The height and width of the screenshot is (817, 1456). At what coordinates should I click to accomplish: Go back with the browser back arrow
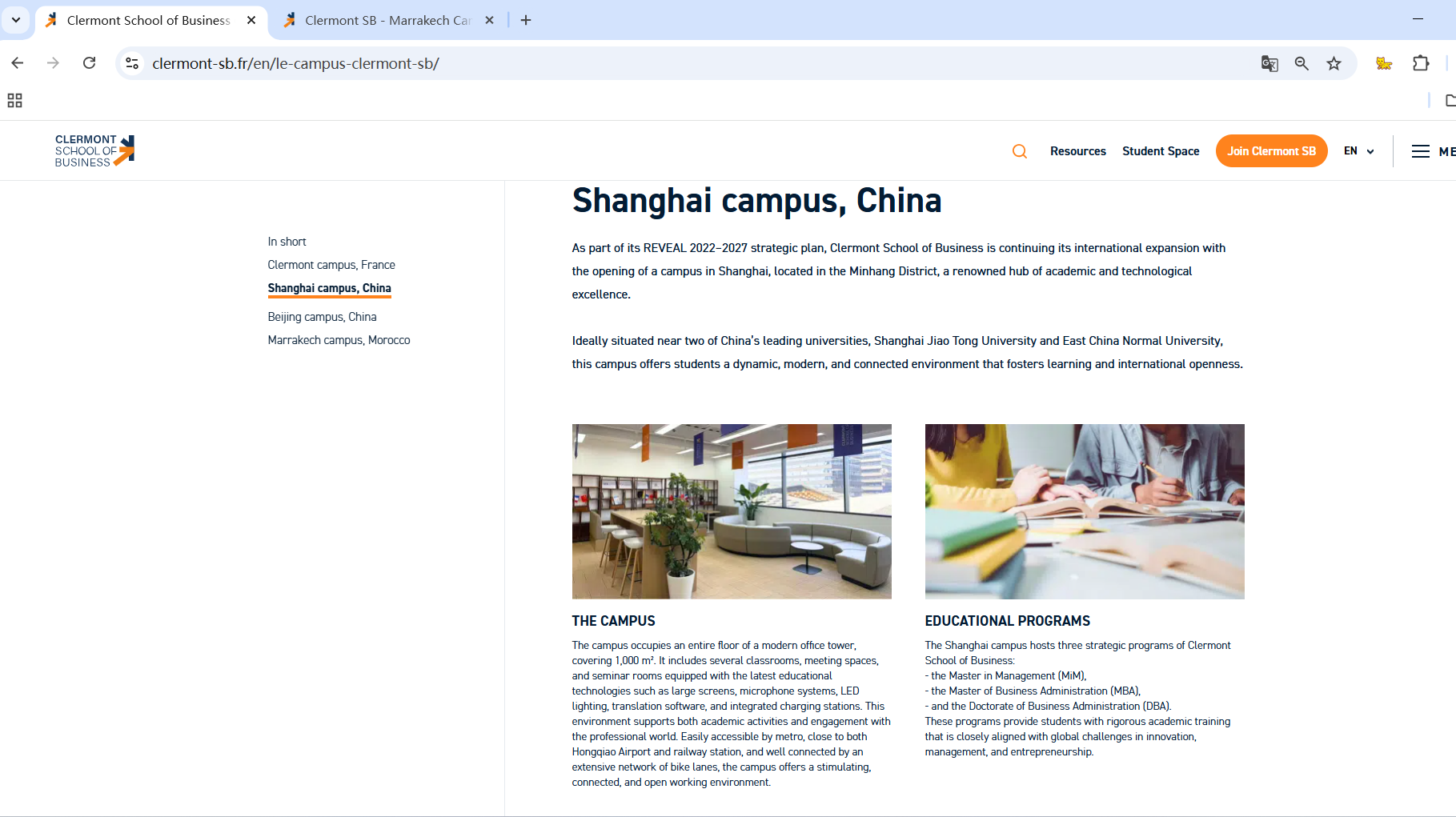click(18, 63)
